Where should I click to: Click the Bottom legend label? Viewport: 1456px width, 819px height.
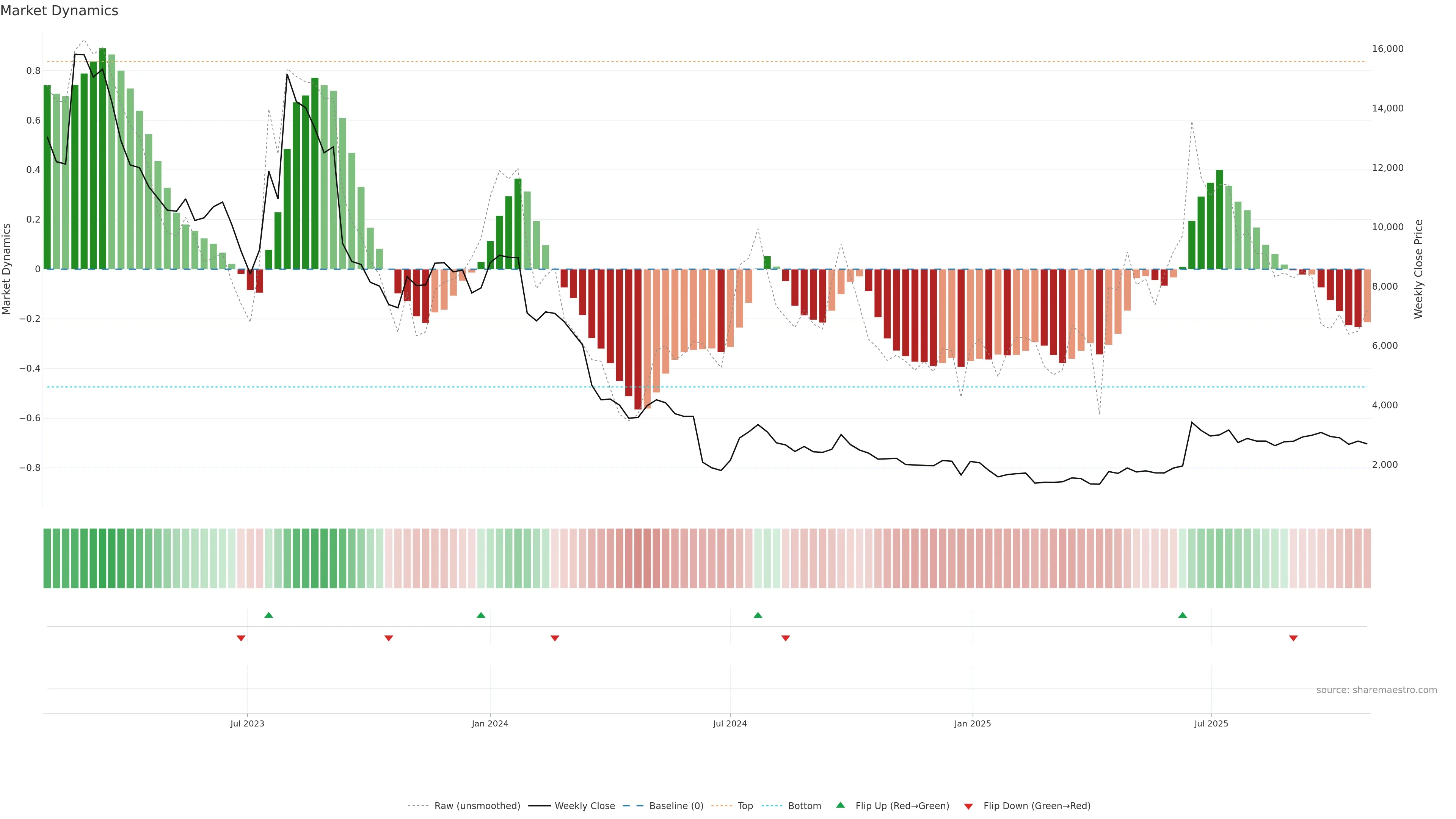[804, 806]
